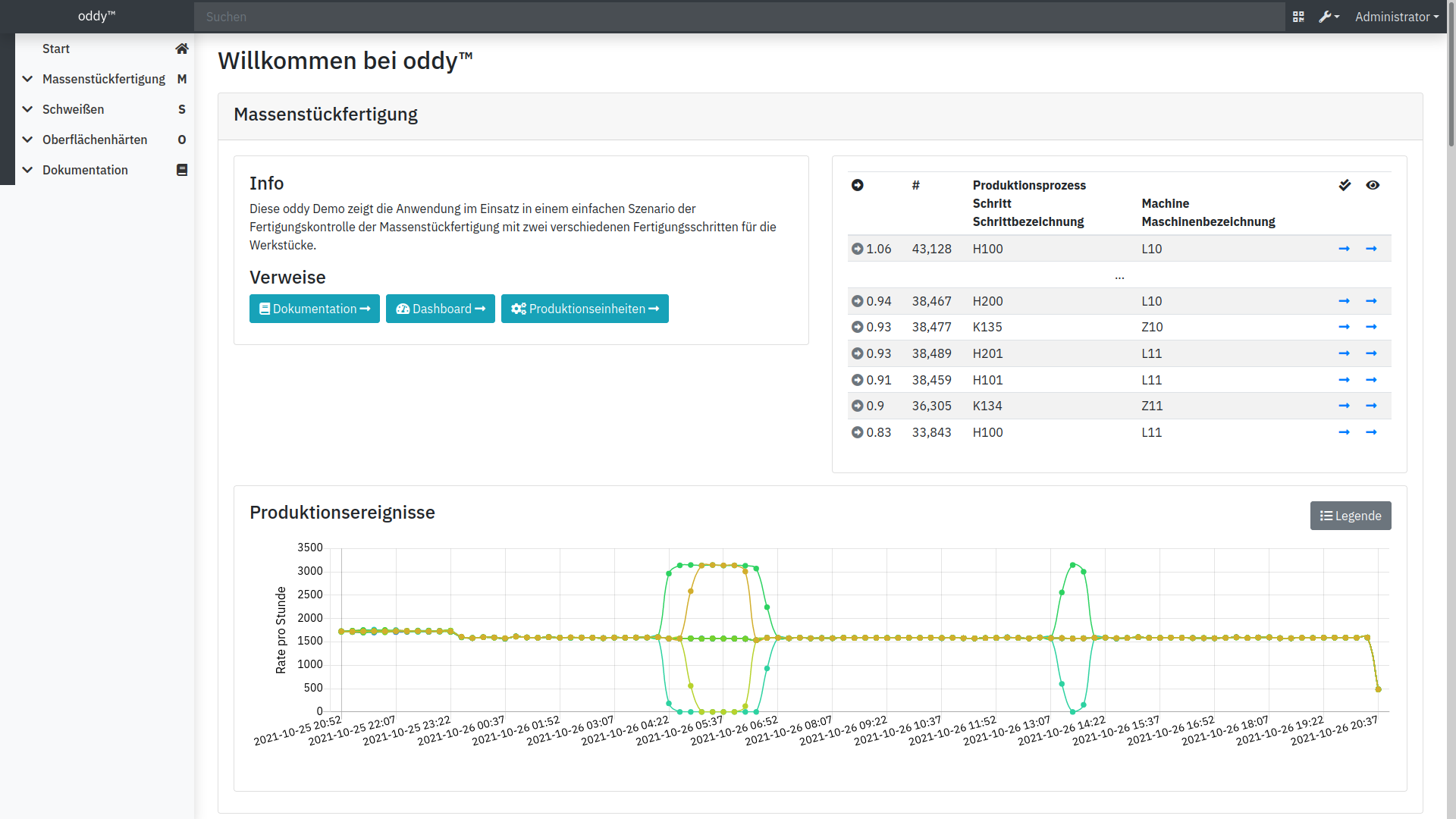Click first blue arrow in H200 L10 row

point(1344,301)
